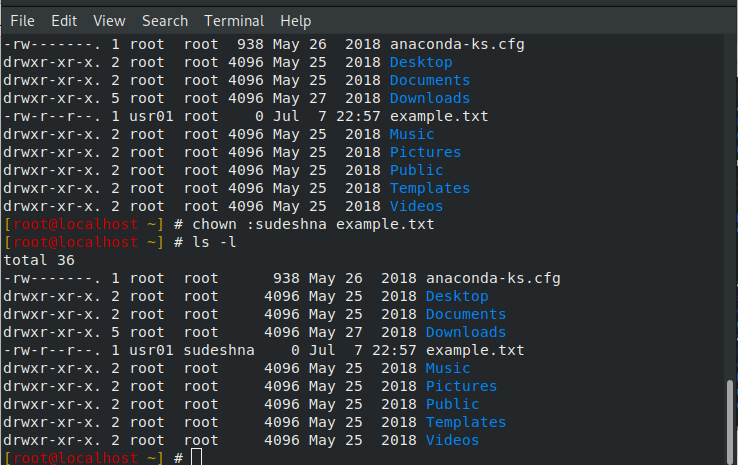738x465 pixels.
Task: Open the Help menu
Action: click(x=296, y=20)
